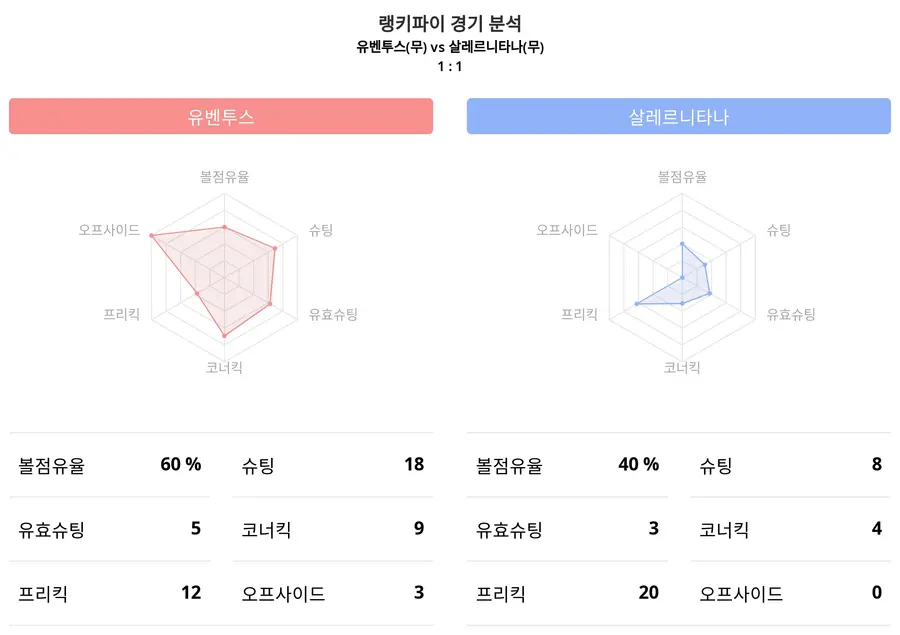This screenshot has height=635, width=900.
Task: Click Juventus 코너킥 value 9
Action: (x=419, y=528)
